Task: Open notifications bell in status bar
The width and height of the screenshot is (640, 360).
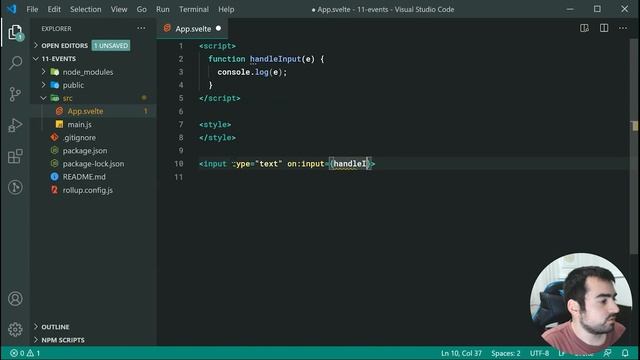Action: [625, 353]
